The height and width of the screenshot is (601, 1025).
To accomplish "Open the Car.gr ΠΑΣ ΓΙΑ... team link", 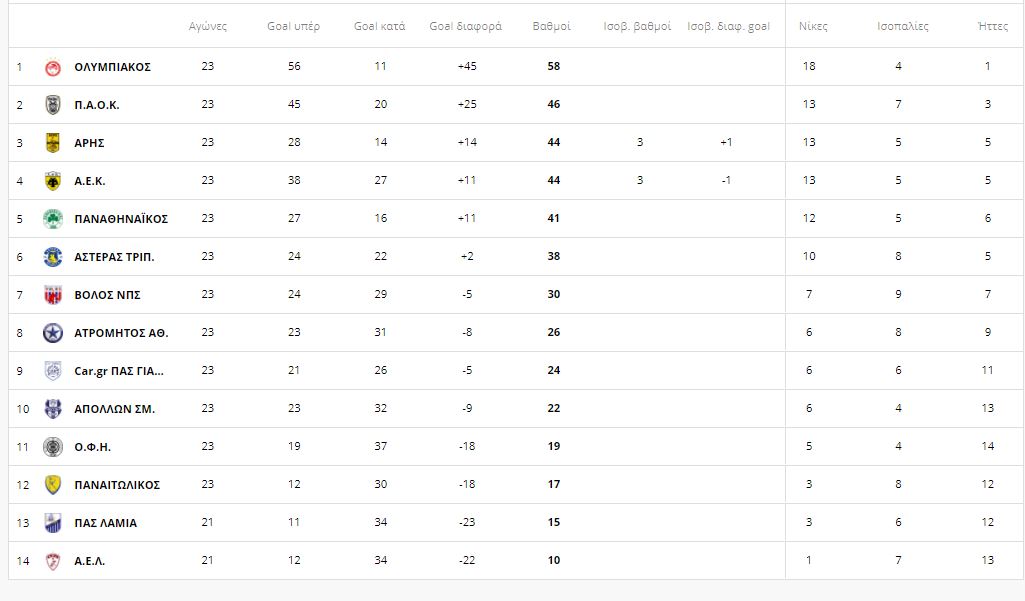I will point(119,371).
